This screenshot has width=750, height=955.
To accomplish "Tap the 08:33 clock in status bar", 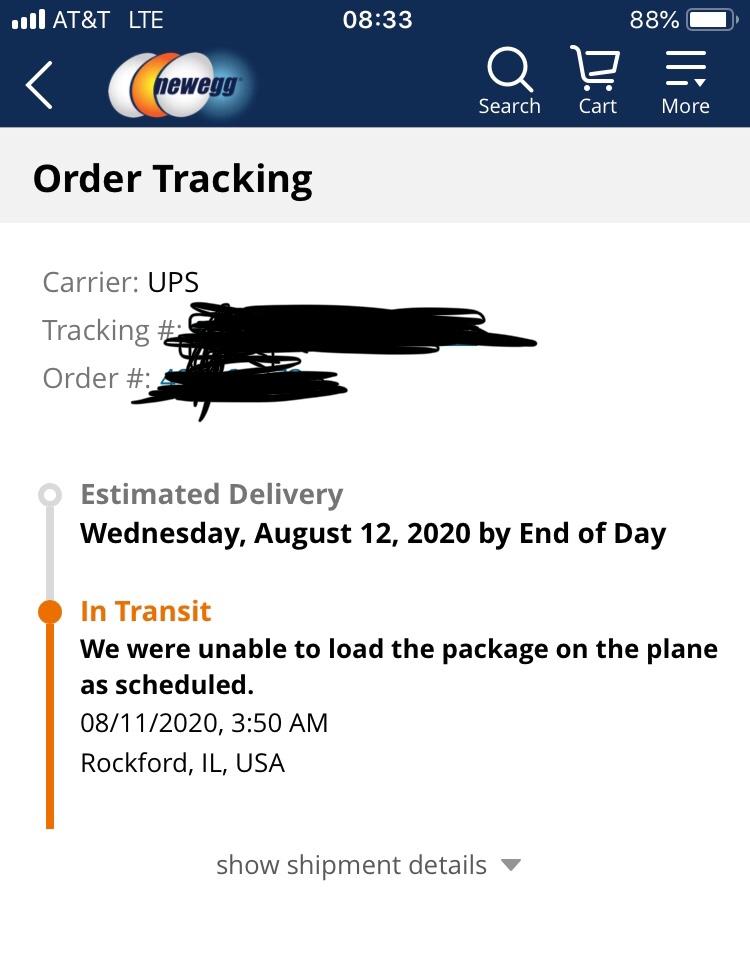I will [x=377, y=20].
